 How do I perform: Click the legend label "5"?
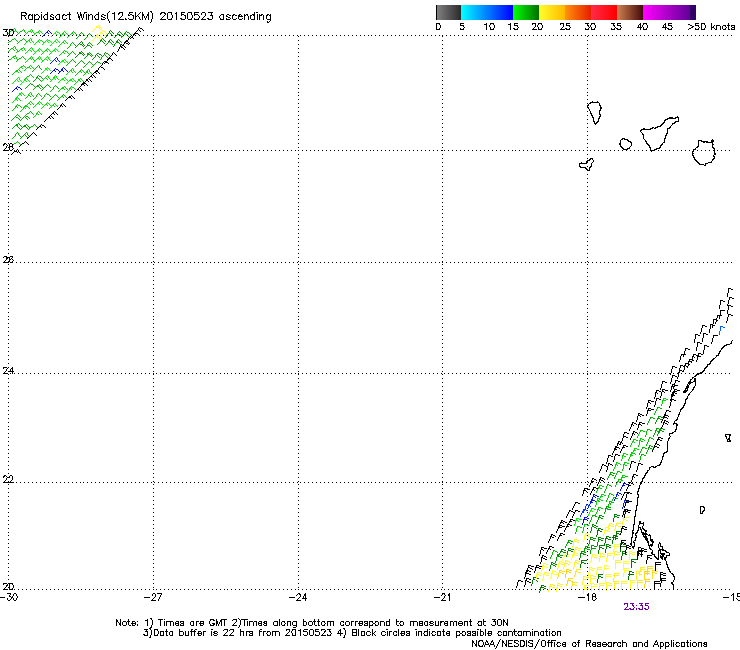click(462, 27)
